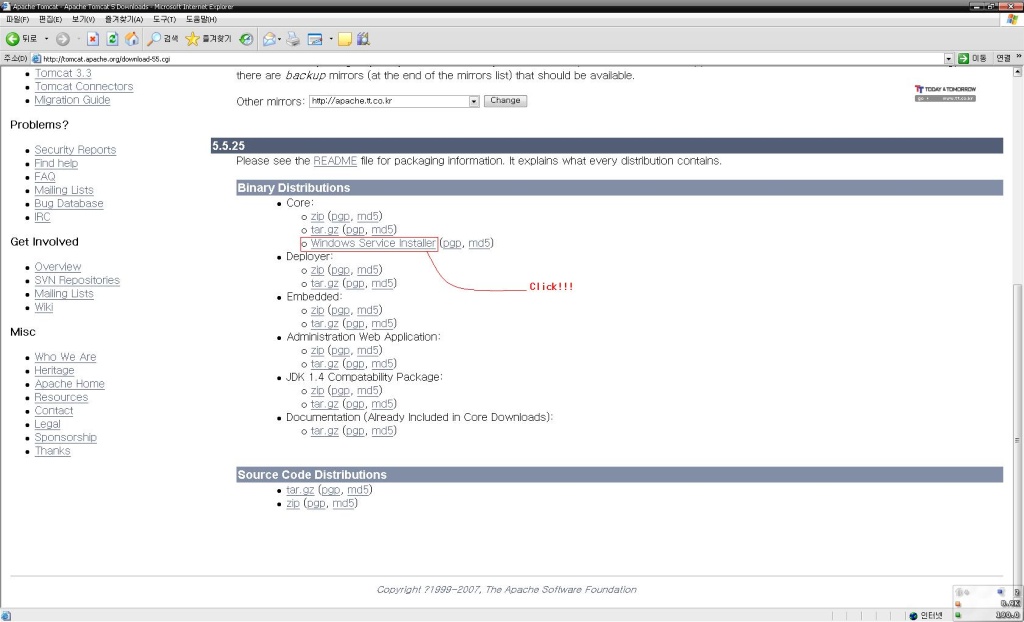Click the grey Forward arrow button
This screenshot has height=622, width=1024.
tap(63, 39)
